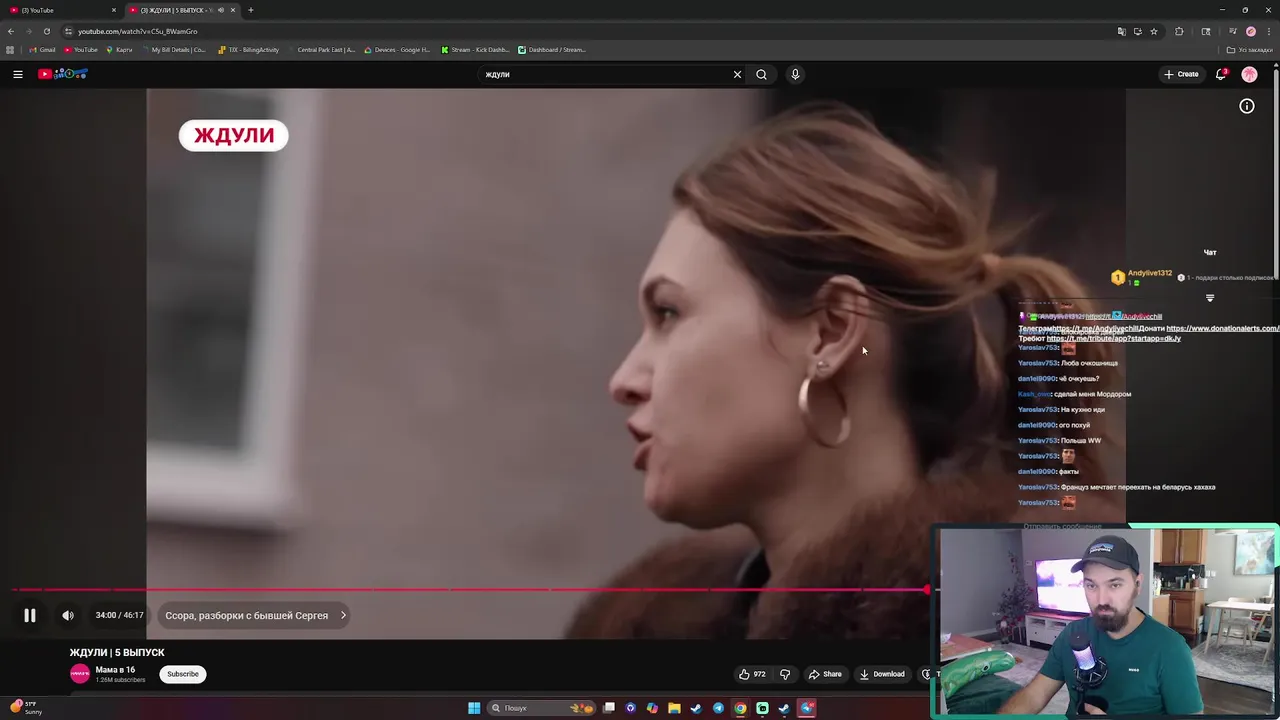Screen dimensions: 1280x720
Task: Open Карти bookmark
Action: [118, 50]
